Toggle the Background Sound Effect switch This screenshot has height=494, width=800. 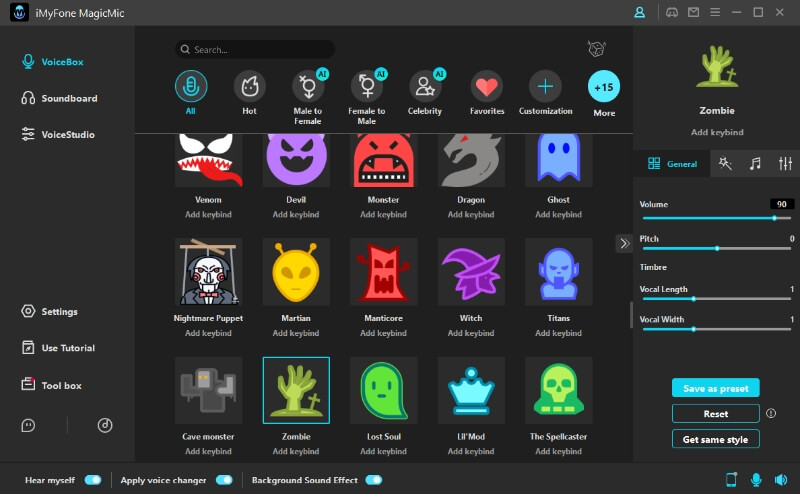(374, 480)
